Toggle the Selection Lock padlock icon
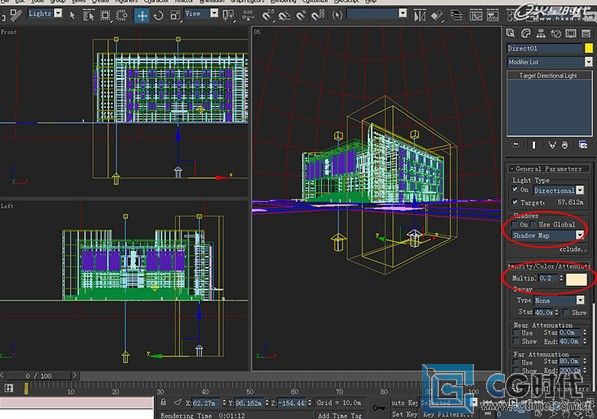597x419 pixels. 163,402
